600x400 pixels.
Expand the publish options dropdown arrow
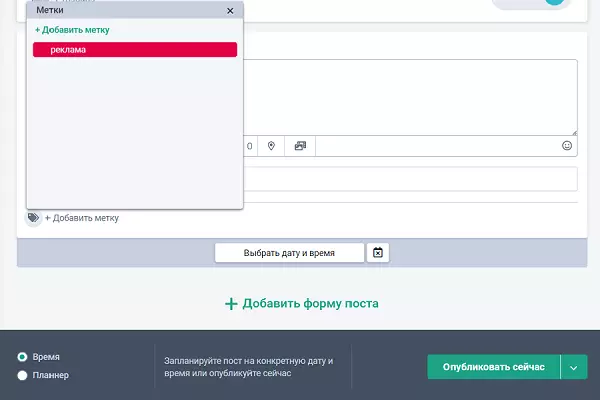point(573,367)
